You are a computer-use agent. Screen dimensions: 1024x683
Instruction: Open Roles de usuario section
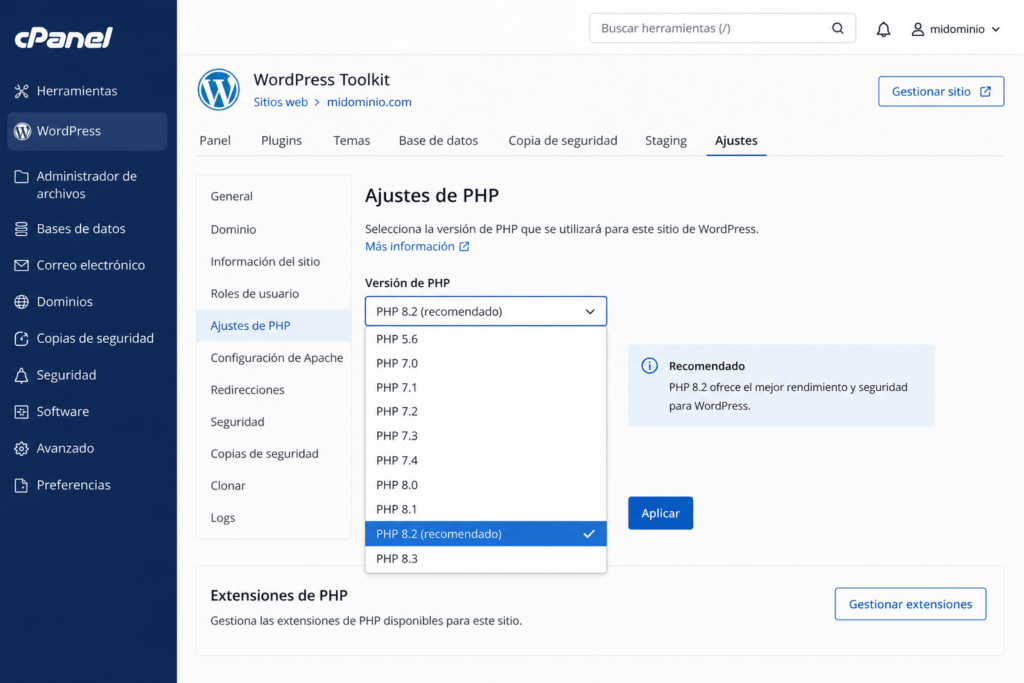tap(274, 293)
